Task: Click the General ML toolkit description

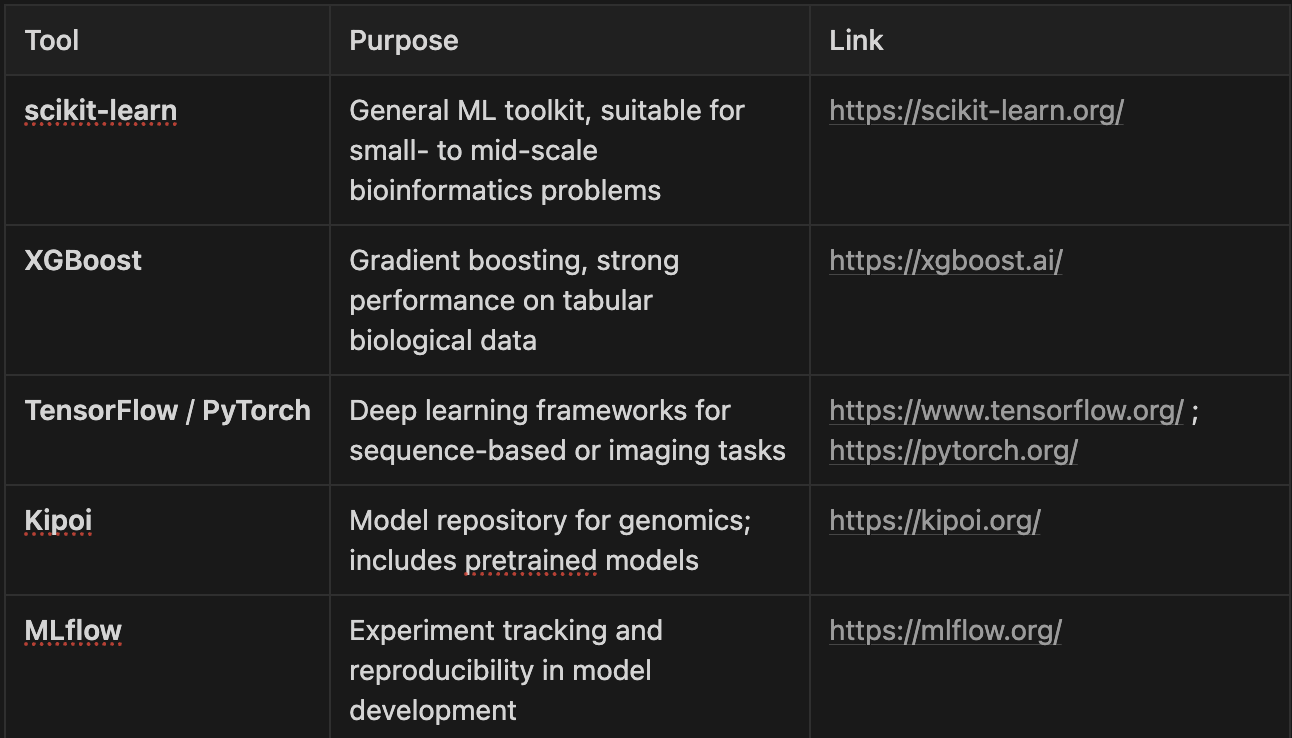Action: [547, 150]
